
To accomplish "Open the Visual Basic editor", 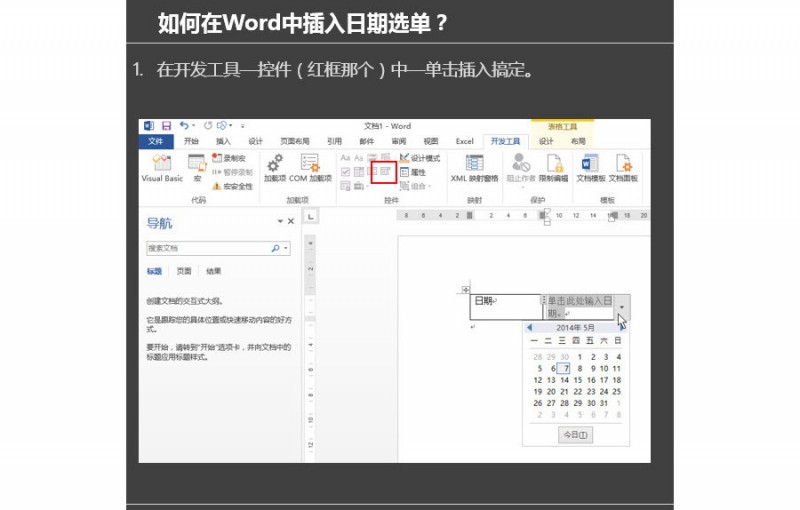I will click(x=162, y=168).
